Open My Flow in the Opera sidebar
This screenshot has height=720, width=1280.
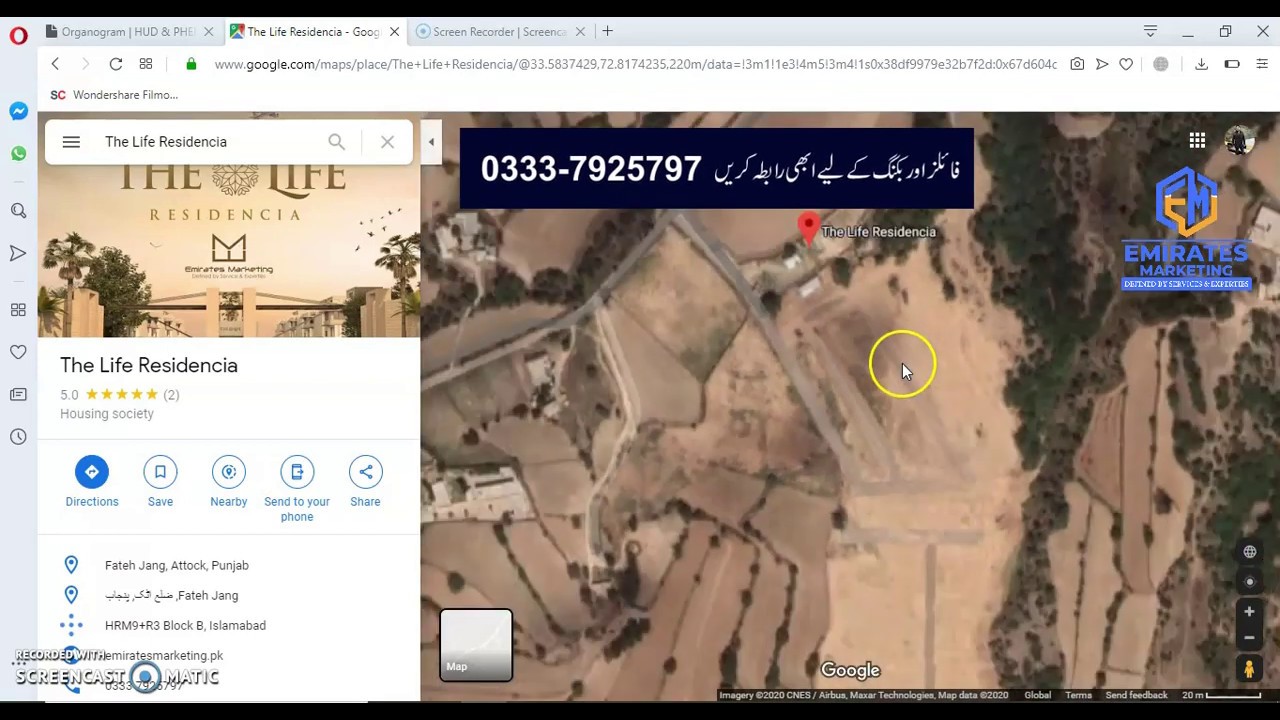(18, 253)
